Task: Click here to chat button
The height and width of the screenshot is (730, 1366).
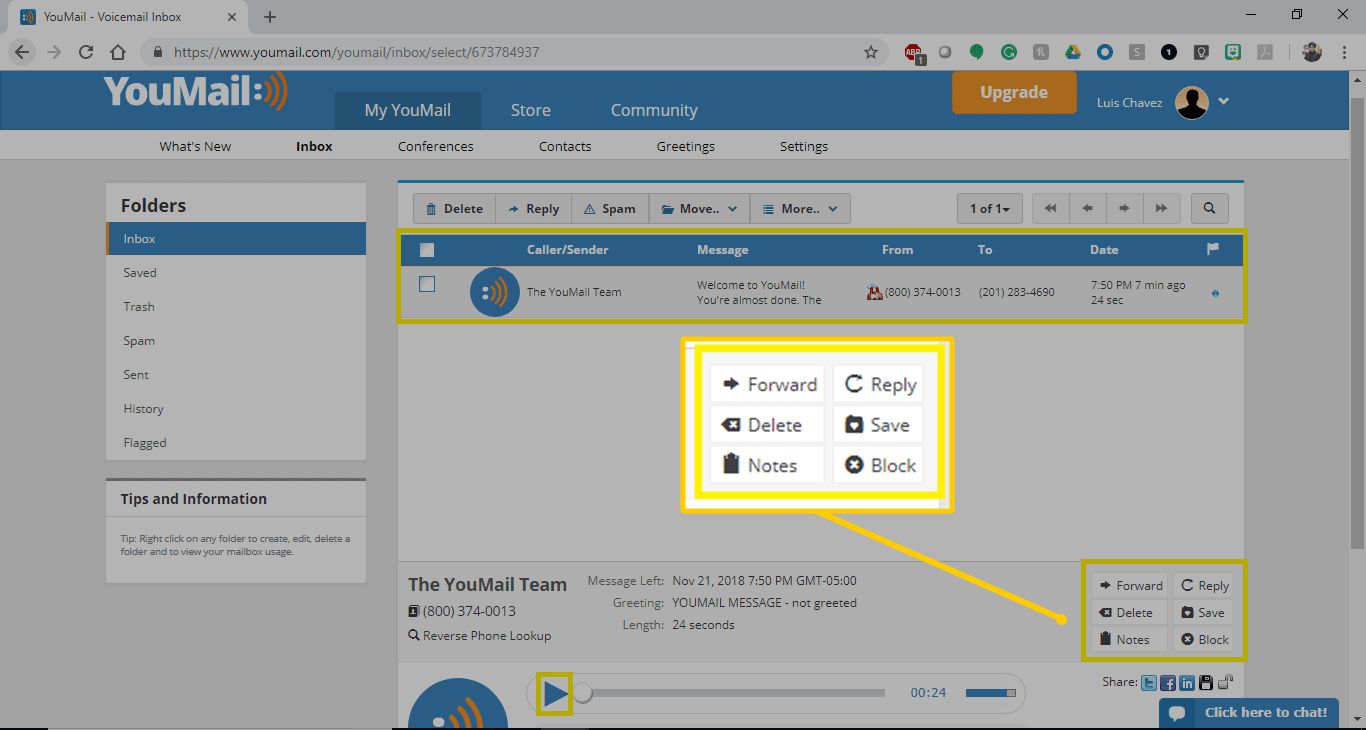Action: [1248, 713]
